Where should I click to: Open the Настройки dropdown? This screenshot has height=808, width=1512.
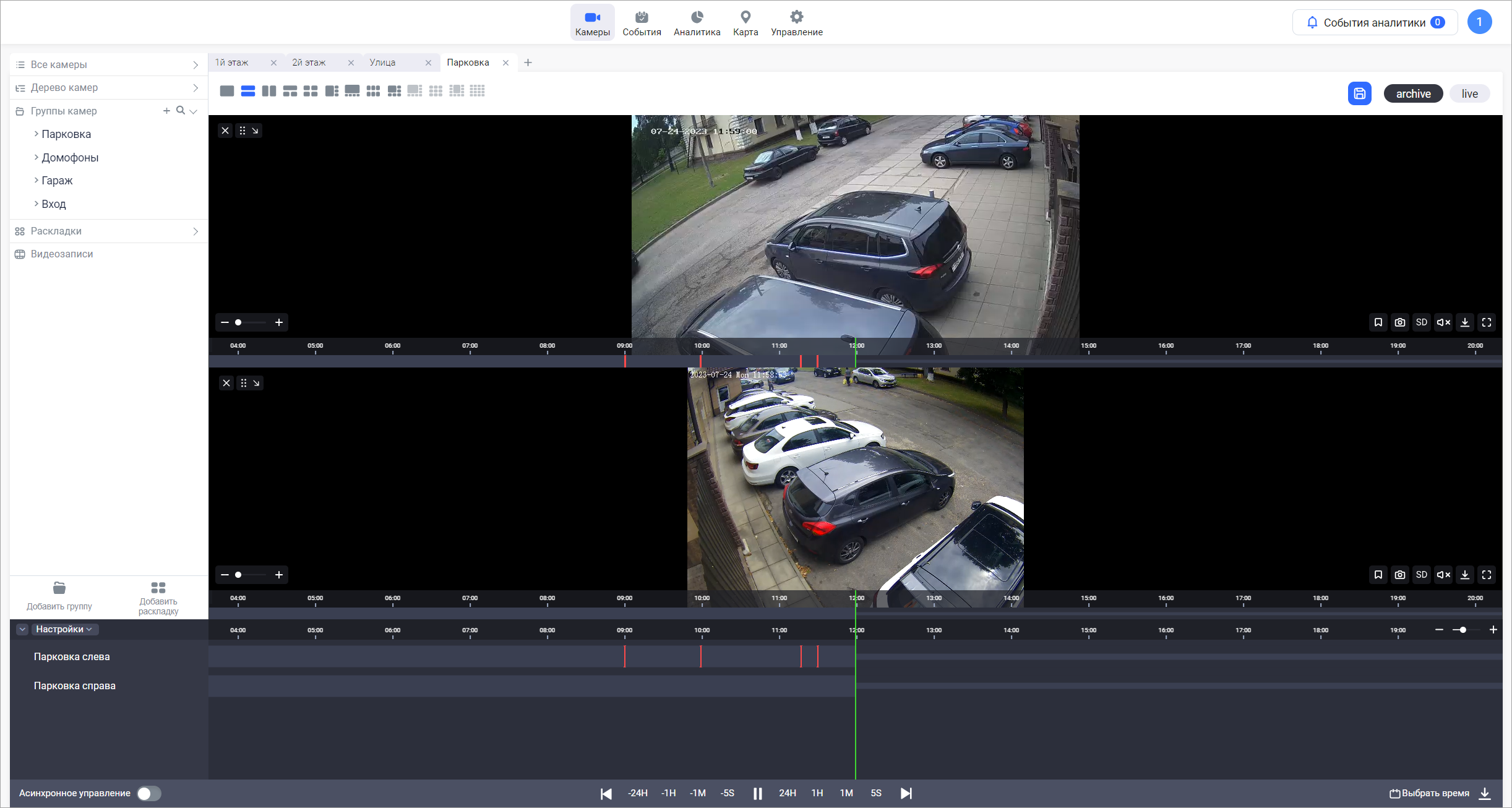tap(64, 629)
